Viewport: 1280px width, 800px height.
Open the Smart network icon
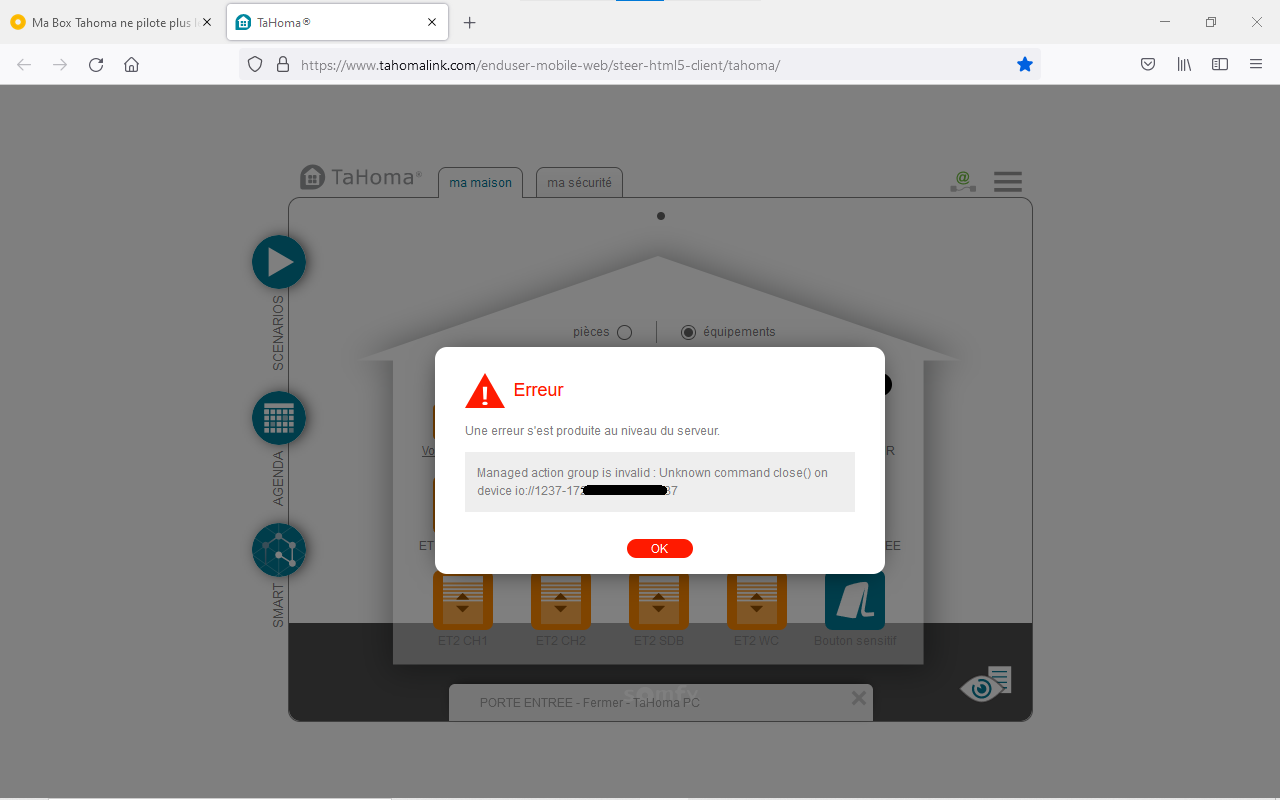coord(279,550)
